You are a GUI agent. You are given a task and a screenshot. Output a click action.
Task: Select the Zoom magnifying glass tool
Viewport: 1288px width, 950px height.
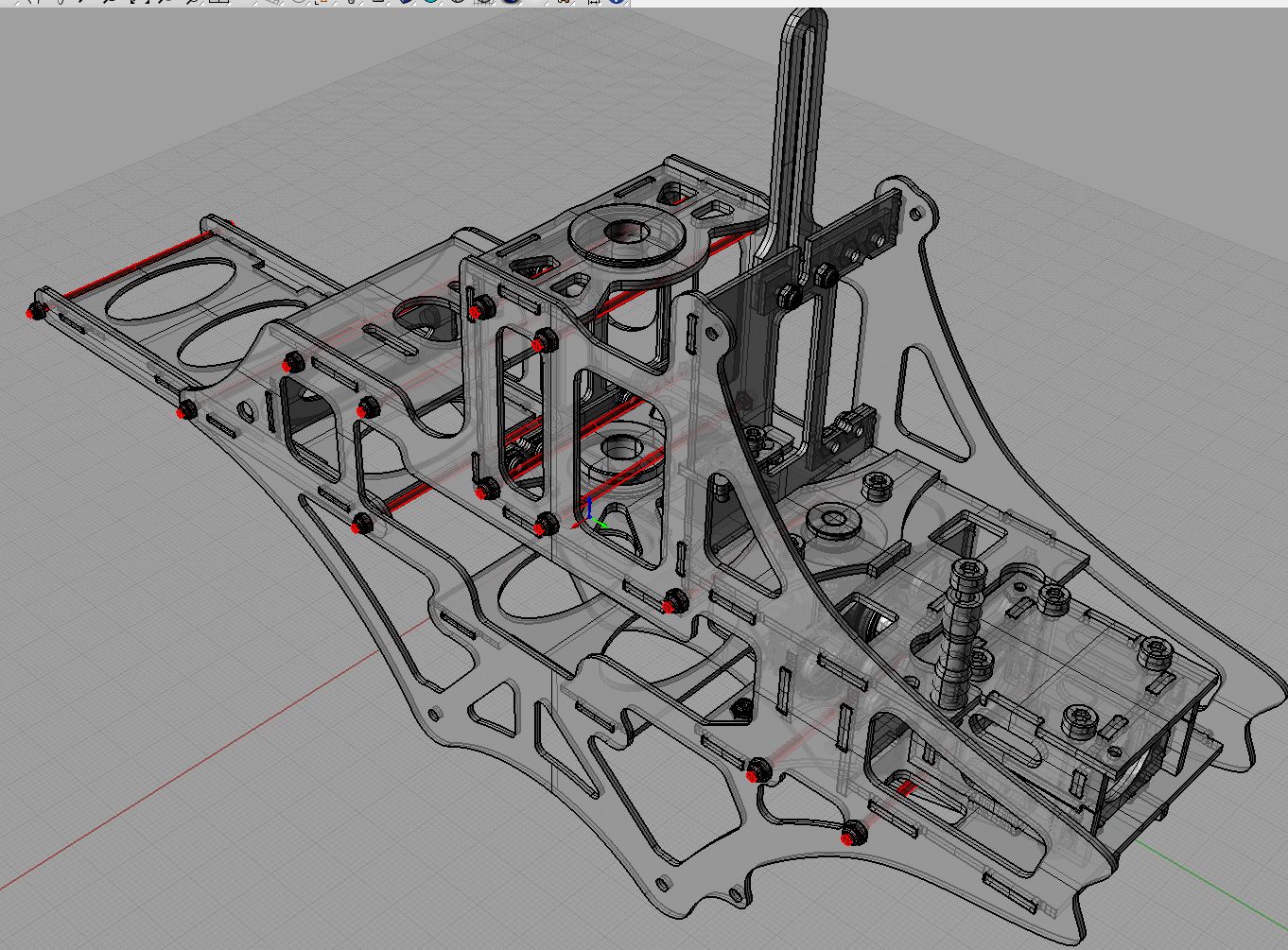192,5
